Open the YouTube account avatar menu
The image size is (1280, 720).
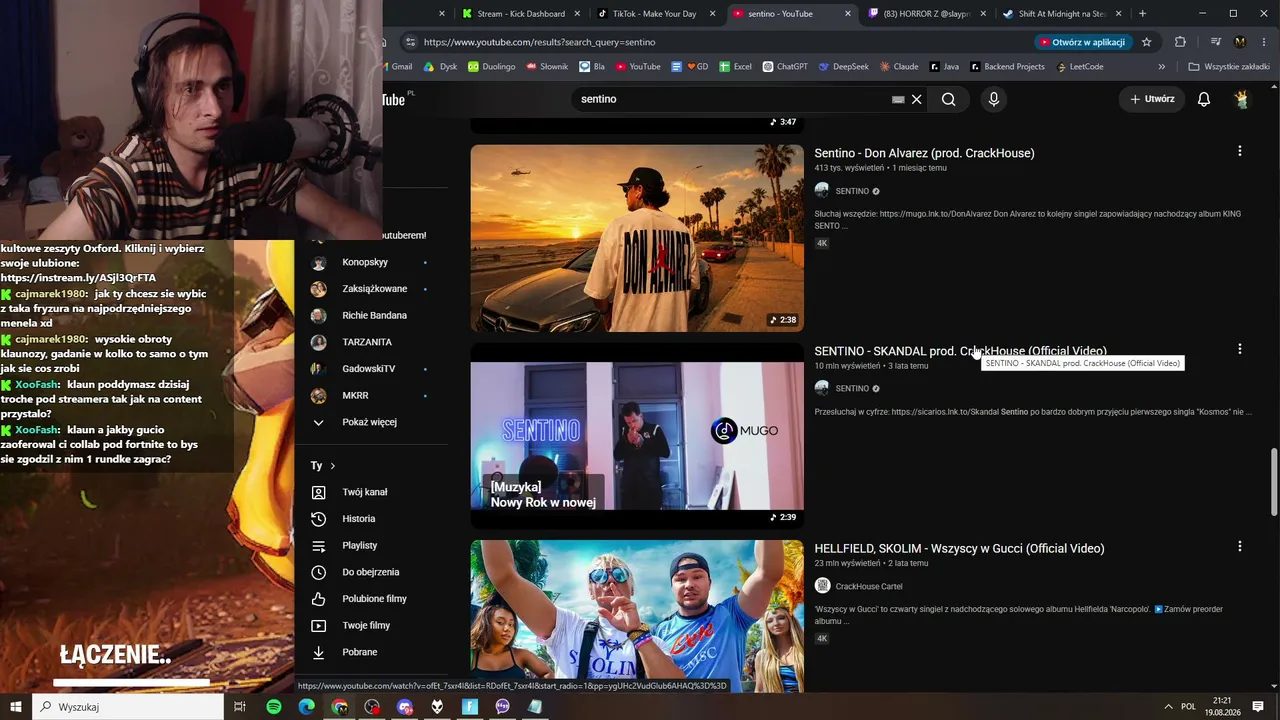[x=1241, y=99]
